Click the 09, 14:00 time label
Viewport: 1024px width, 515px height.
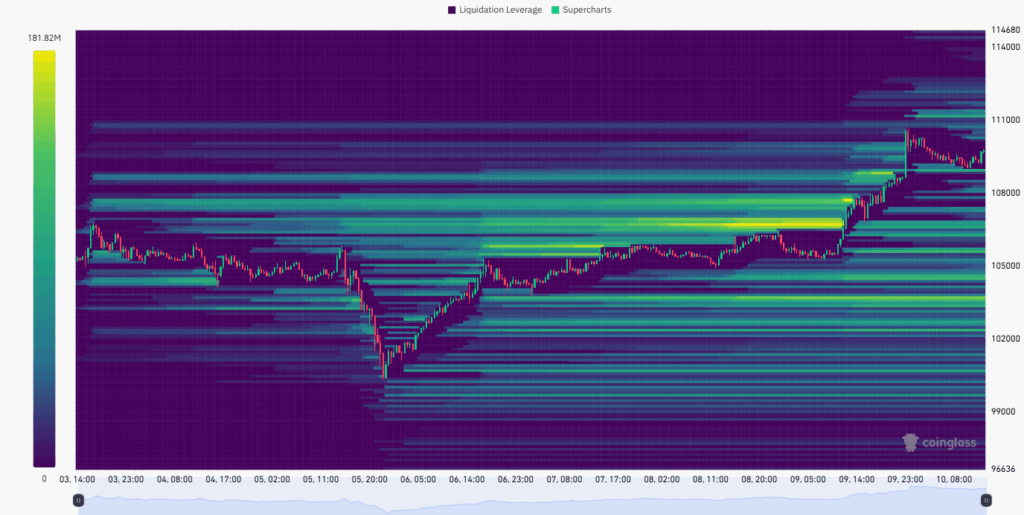857,479
